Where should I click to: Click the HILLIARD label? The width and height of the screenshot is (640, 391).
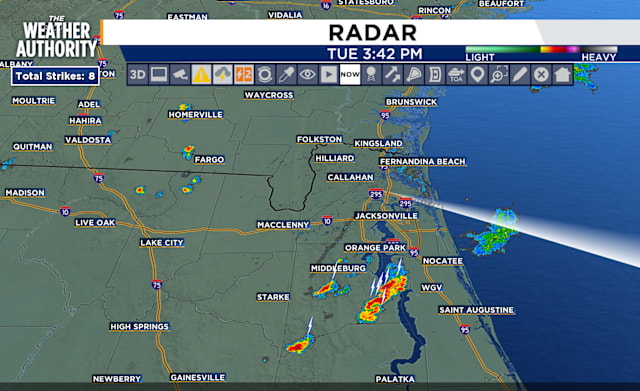(x=335, y=158)
